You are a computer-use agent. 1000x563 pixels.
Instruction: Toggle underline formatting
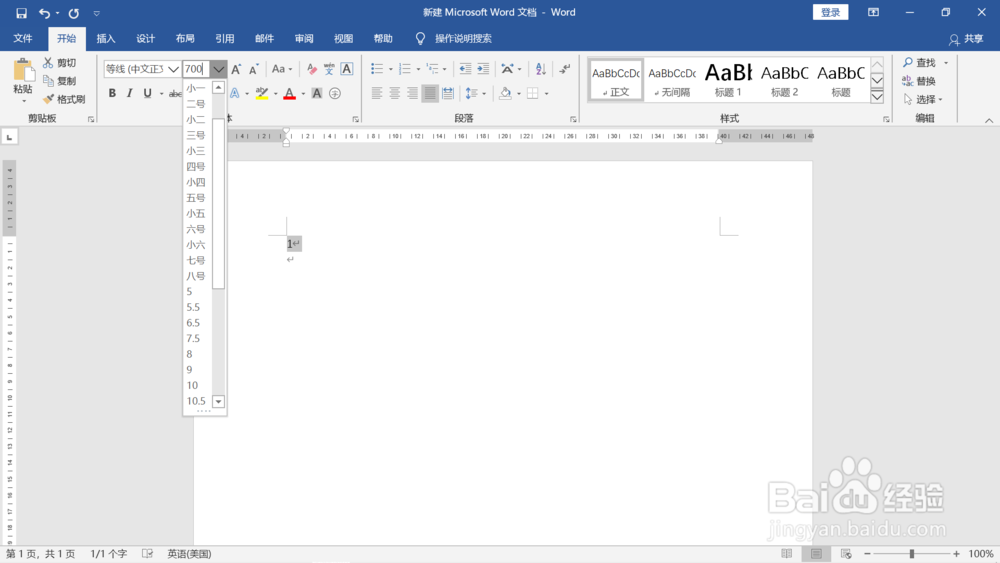coord(147,94)
